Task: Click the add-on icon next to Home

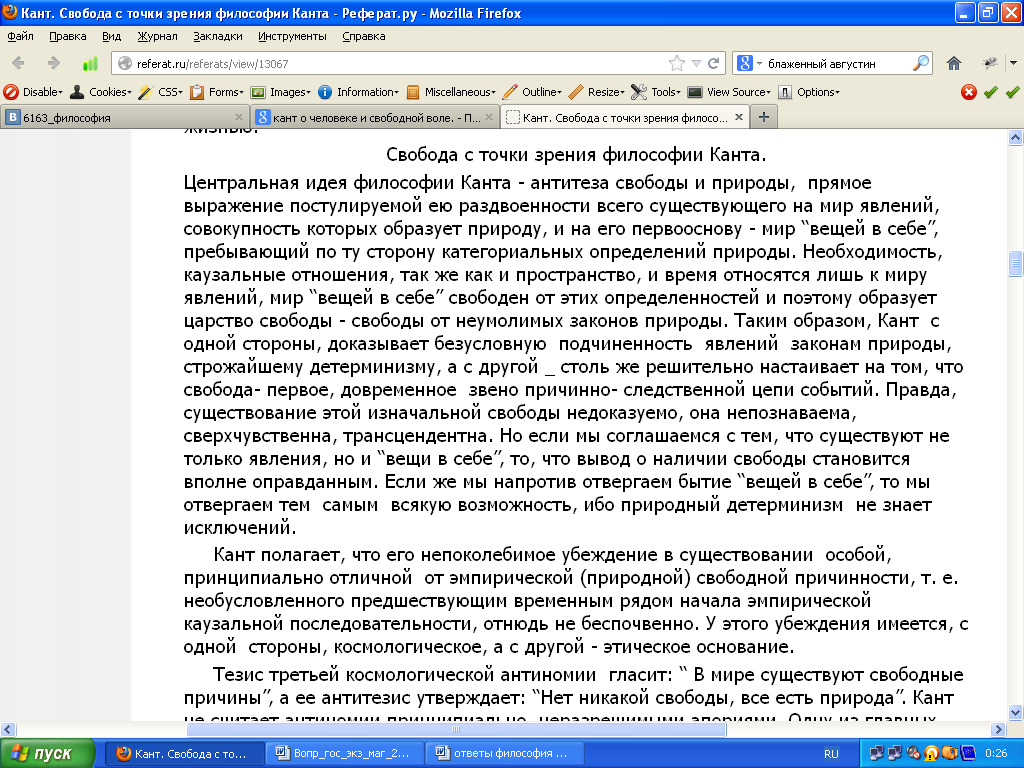Action: click(x=989, y=63)
